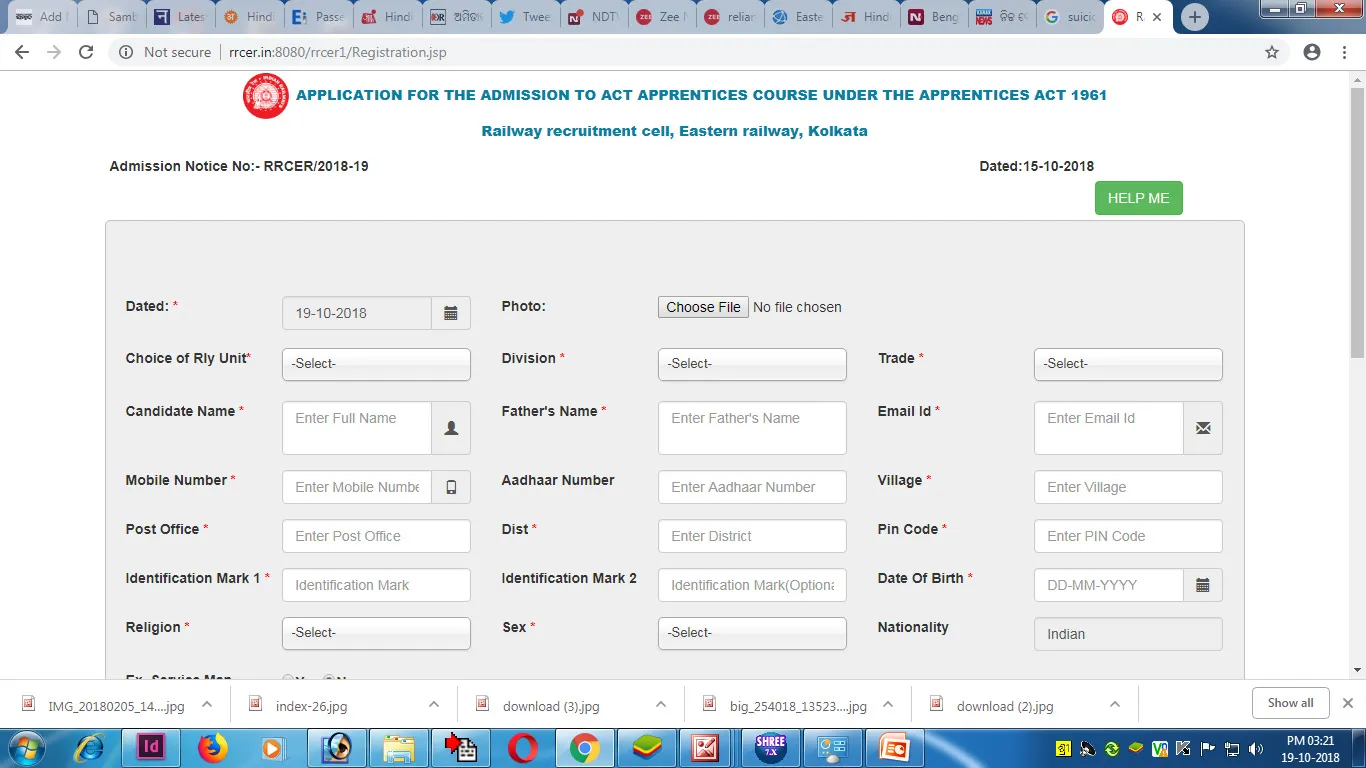The height and width of the screenshot is (768, 1366).
Task: Bookmark this page with the star icon
Action: tap(1272, 52)
